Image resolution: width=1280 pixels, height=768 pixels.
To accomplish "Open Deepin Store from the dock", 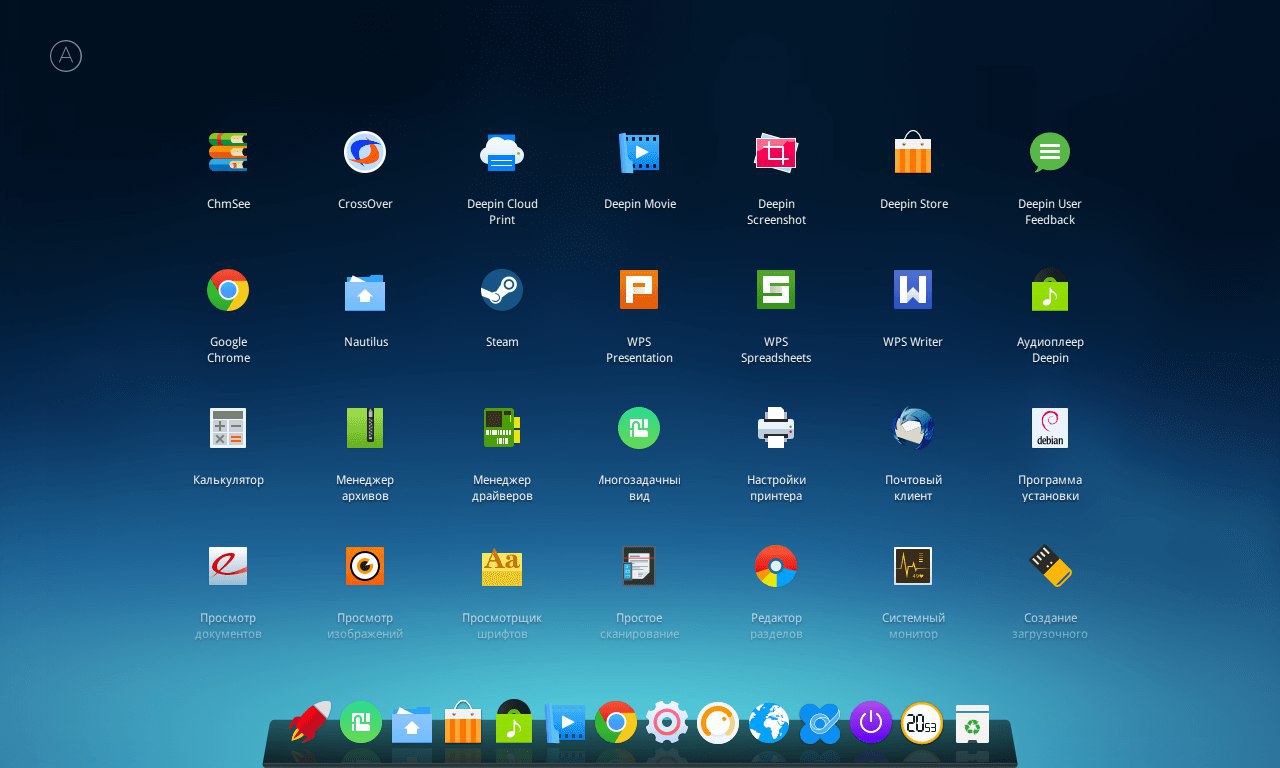I will (463, 722).
